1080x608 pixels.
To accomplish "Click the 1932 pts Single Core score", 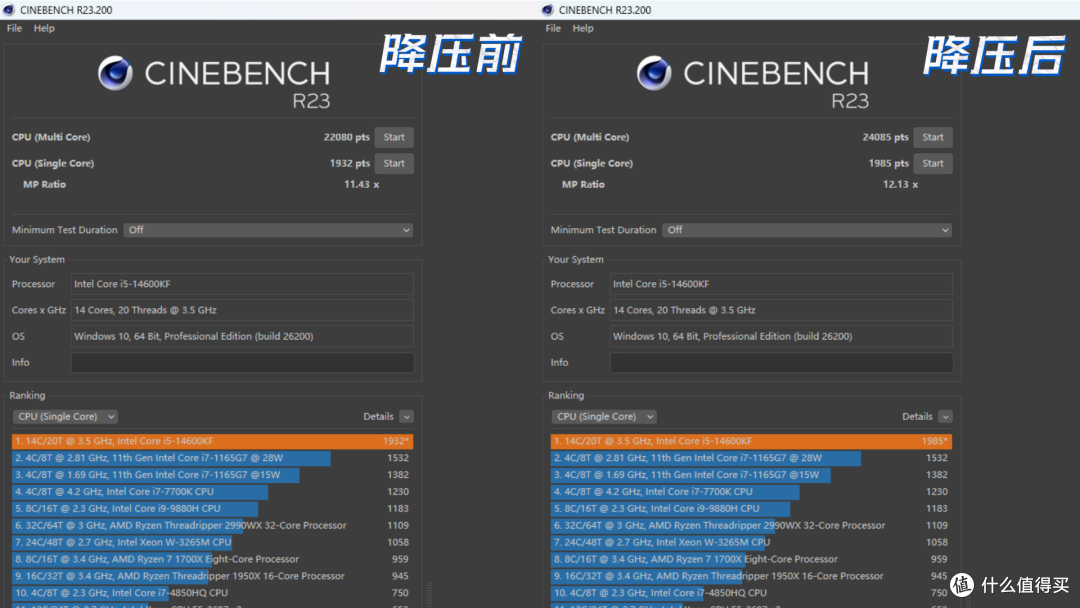I will pos(350,163).
